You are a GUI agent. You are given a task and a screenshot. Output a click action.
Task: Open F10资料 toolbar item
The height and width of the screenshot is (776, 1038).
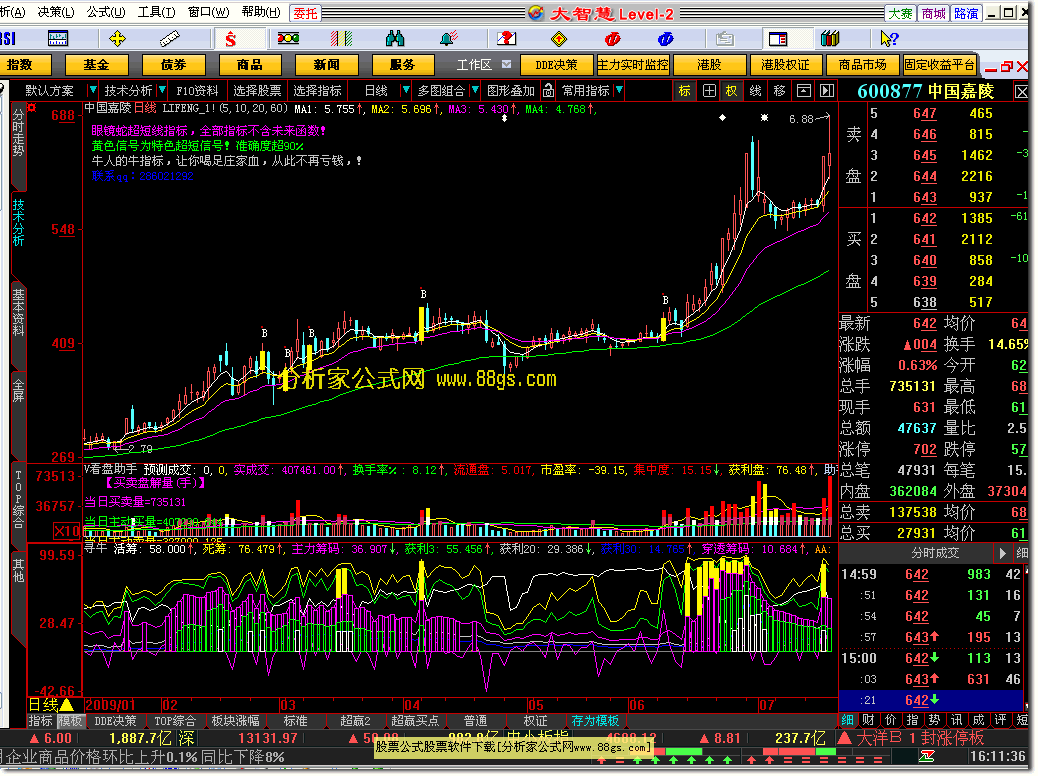197,91
